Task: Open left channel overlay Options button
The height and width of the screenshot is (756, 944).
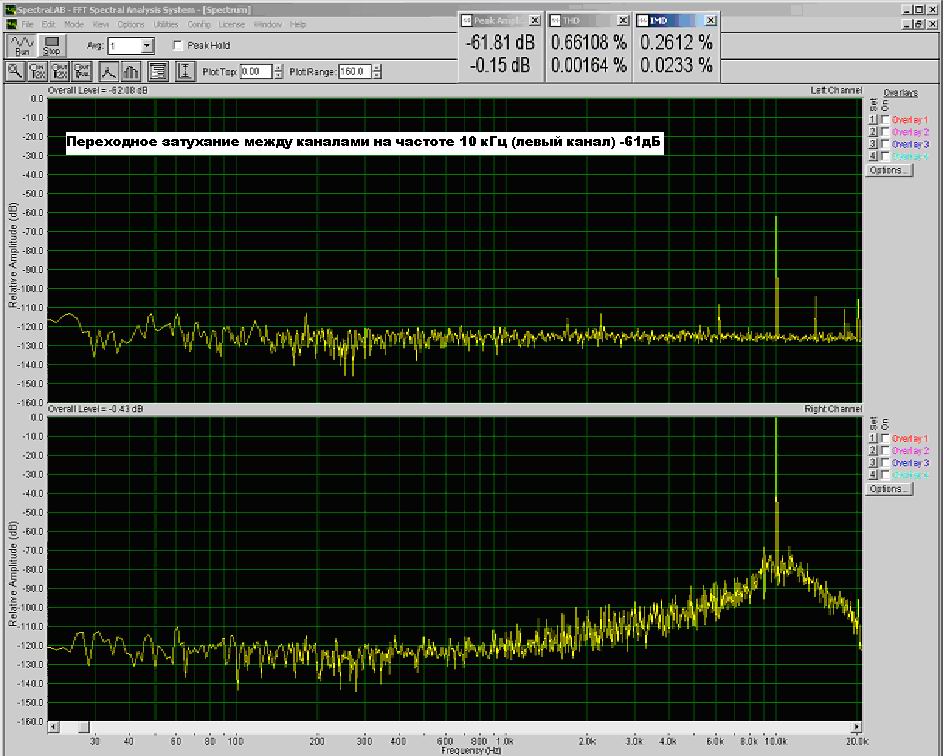Action: pos(888,170)
